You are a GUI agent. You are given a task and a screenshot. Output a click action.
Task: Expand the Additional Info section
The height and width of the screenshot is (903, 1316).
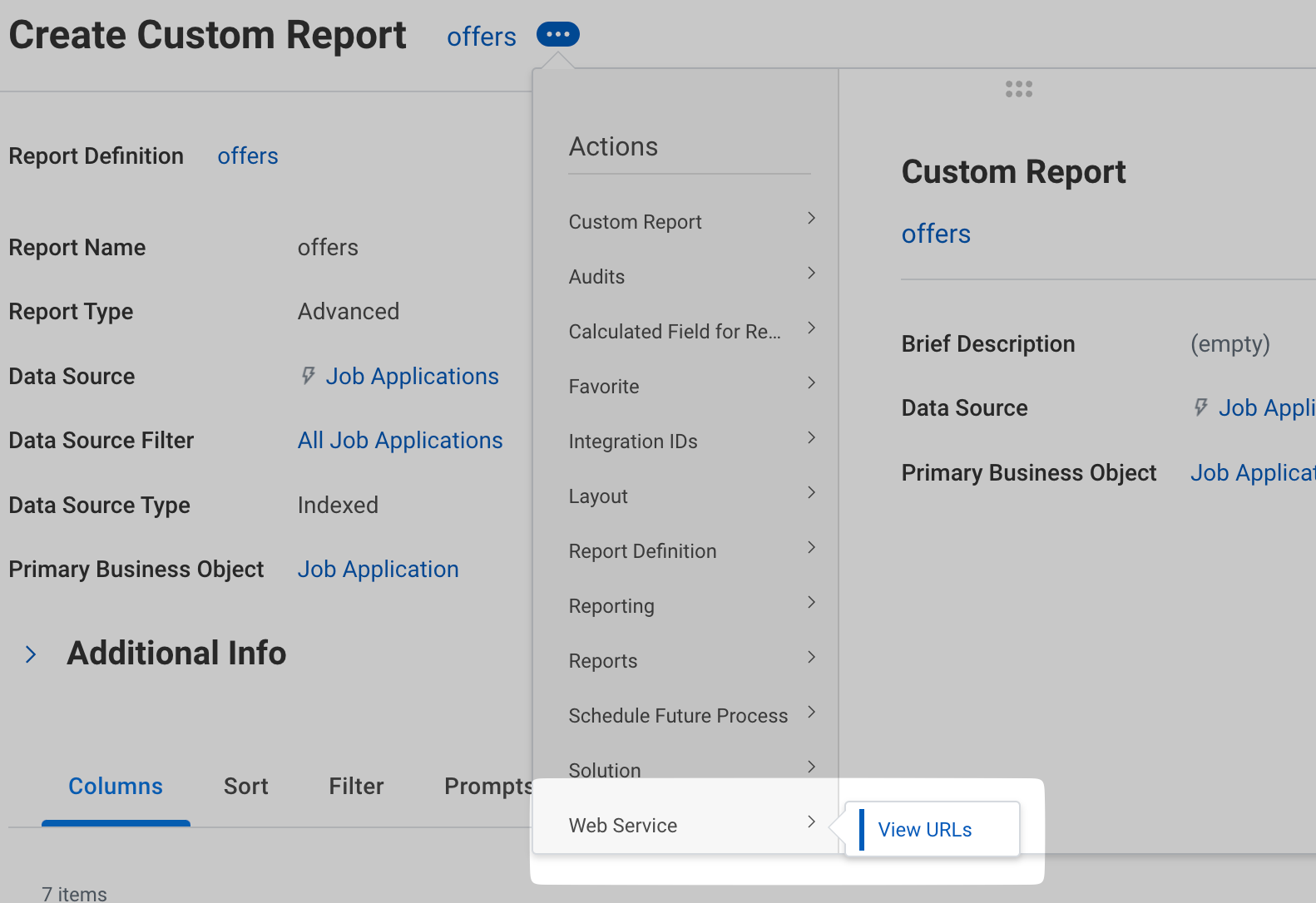[31, 654]
